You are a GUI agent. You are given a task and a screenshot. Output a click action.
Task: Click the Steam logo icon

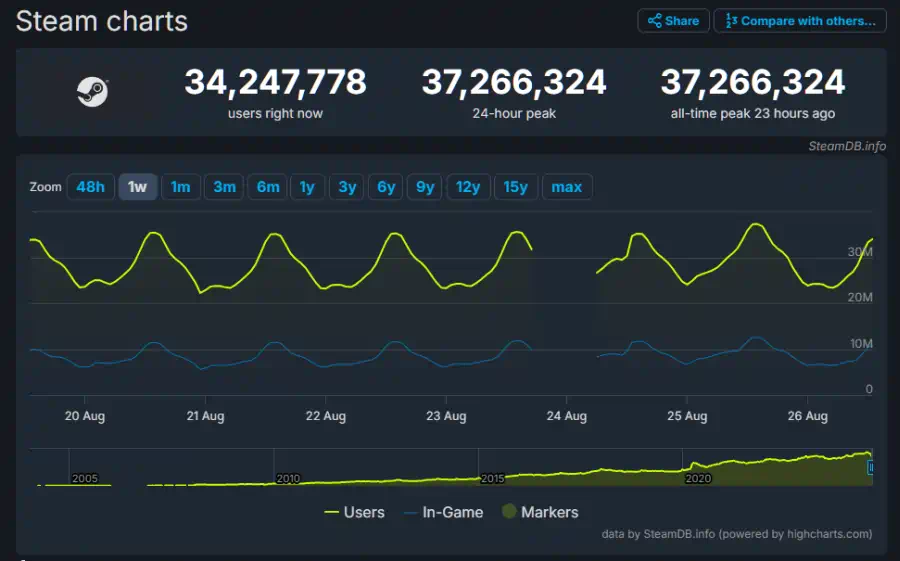[x=92, y=92]
